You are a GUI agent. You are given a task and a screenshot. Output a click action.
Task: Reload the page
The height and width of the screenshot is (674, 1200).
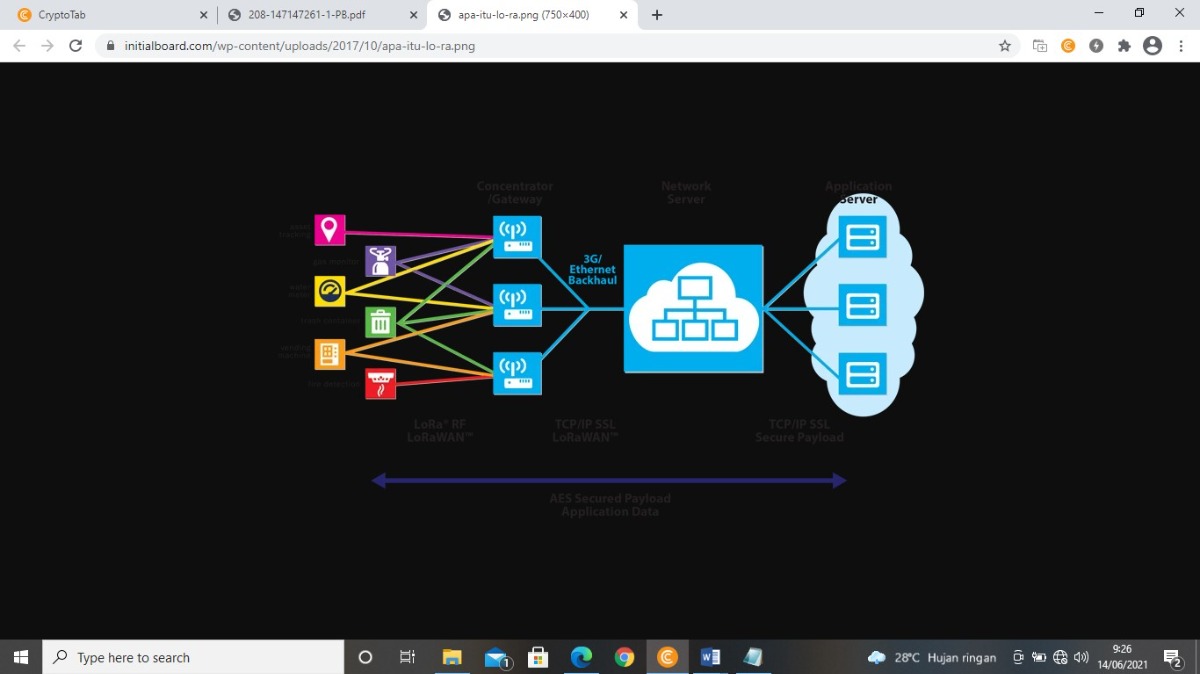(x=75, y=46)
